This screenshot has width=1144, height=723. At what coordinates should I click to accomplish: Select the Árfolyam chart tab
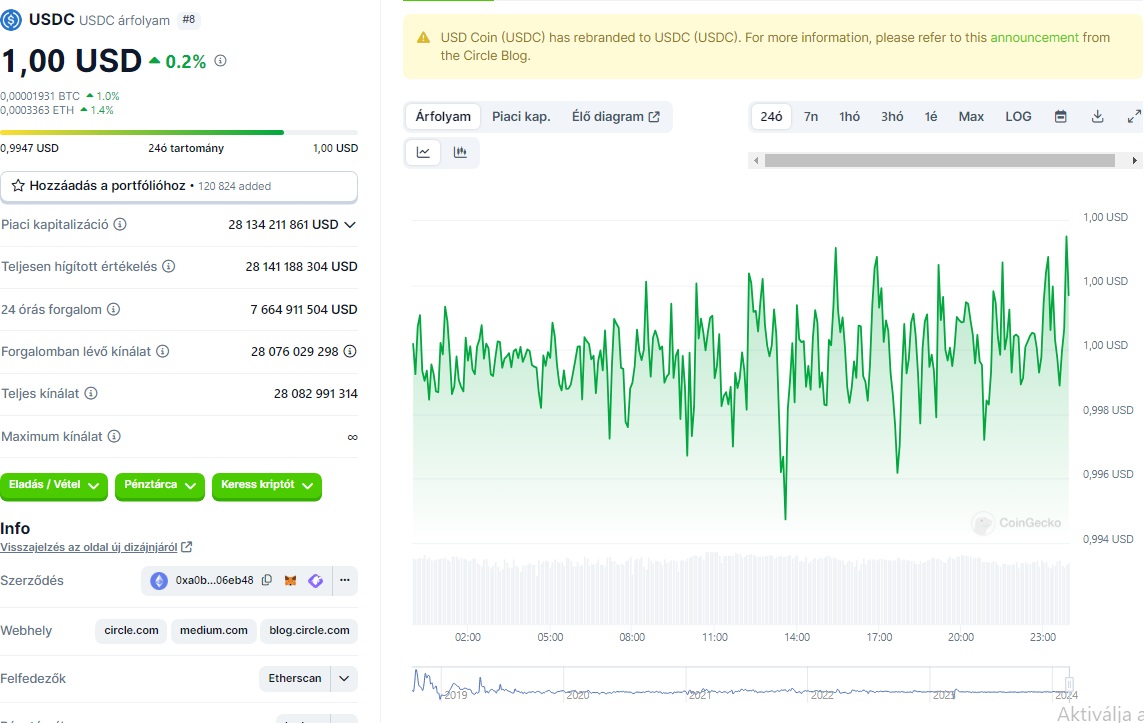point(443,117)
